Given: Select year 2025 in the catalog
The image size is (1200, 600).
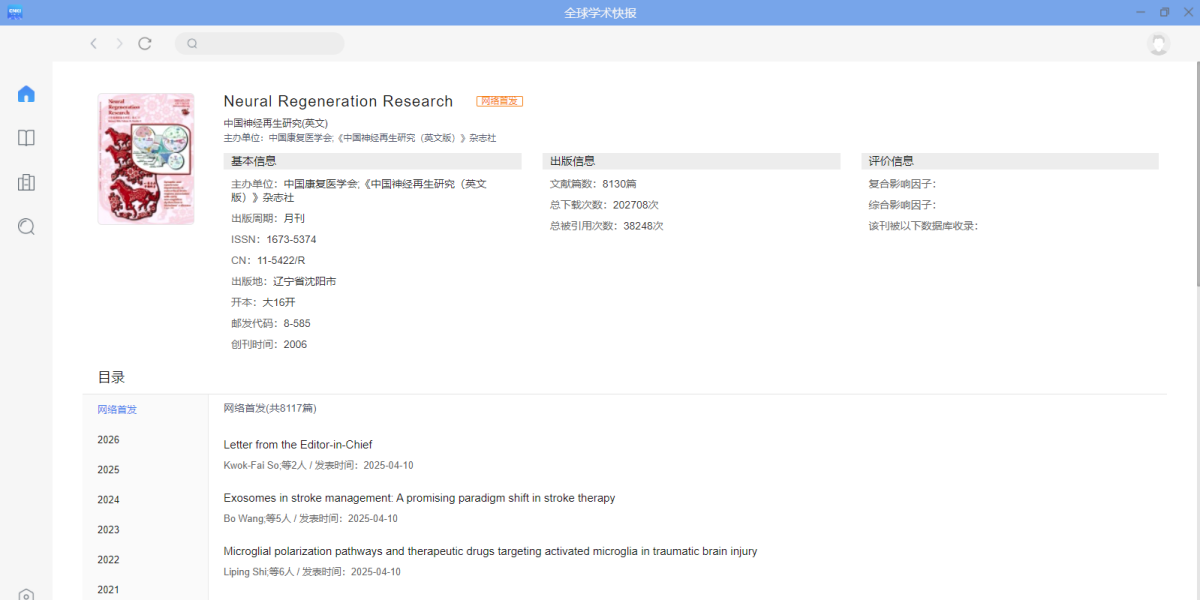Looking at the screenshot, I should pyautogui.click(x=108, y=470).
